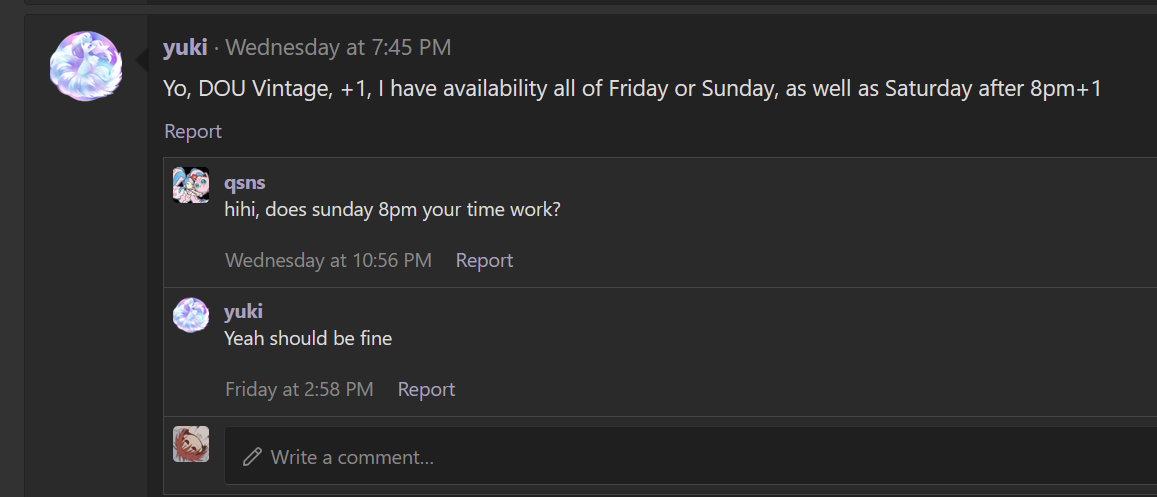
Task: Click the 'Friday at 2:58 PM' comment timestamp
Action: tap(299, 389)
